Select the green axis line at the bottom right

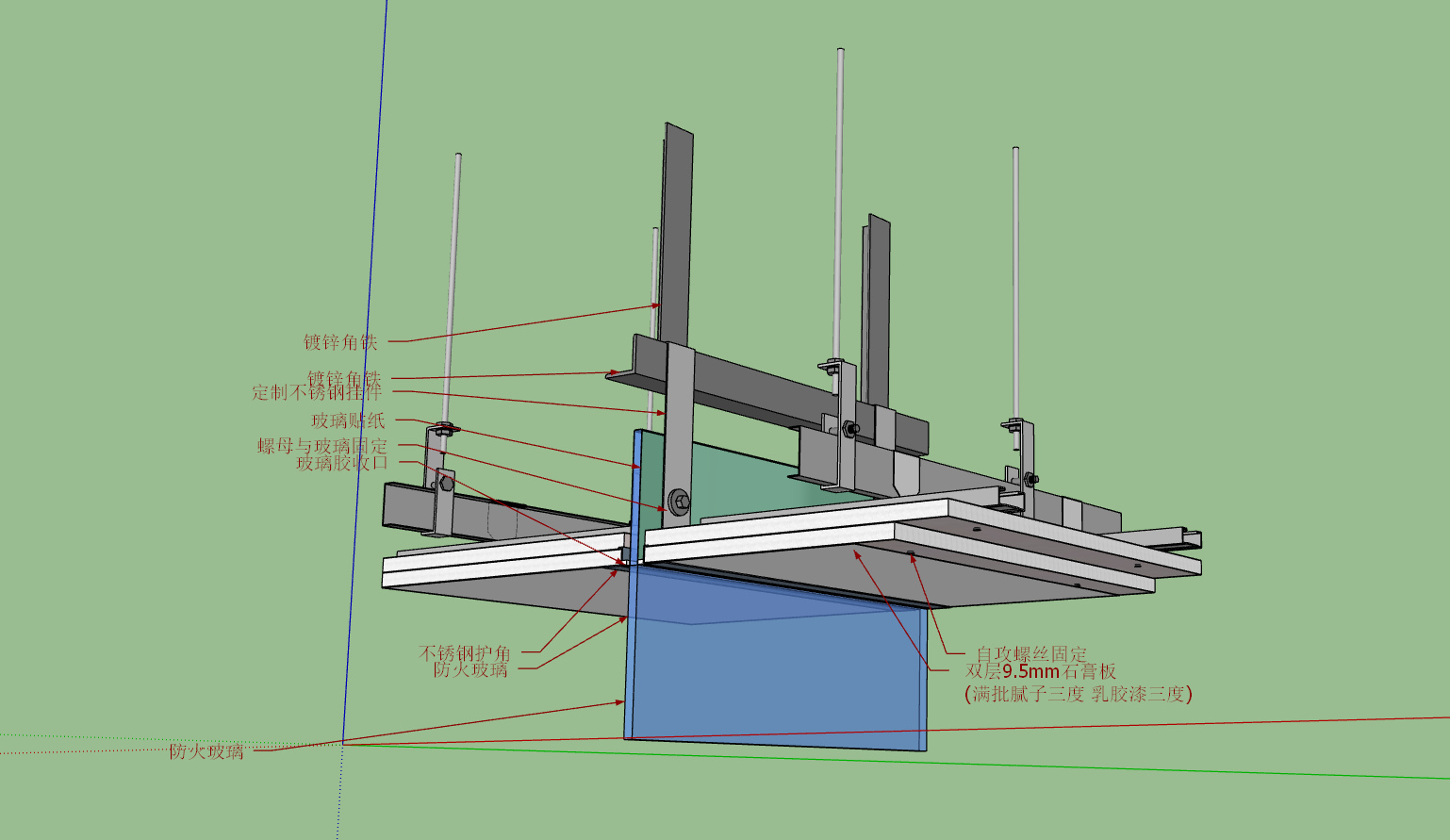(896, 761)
